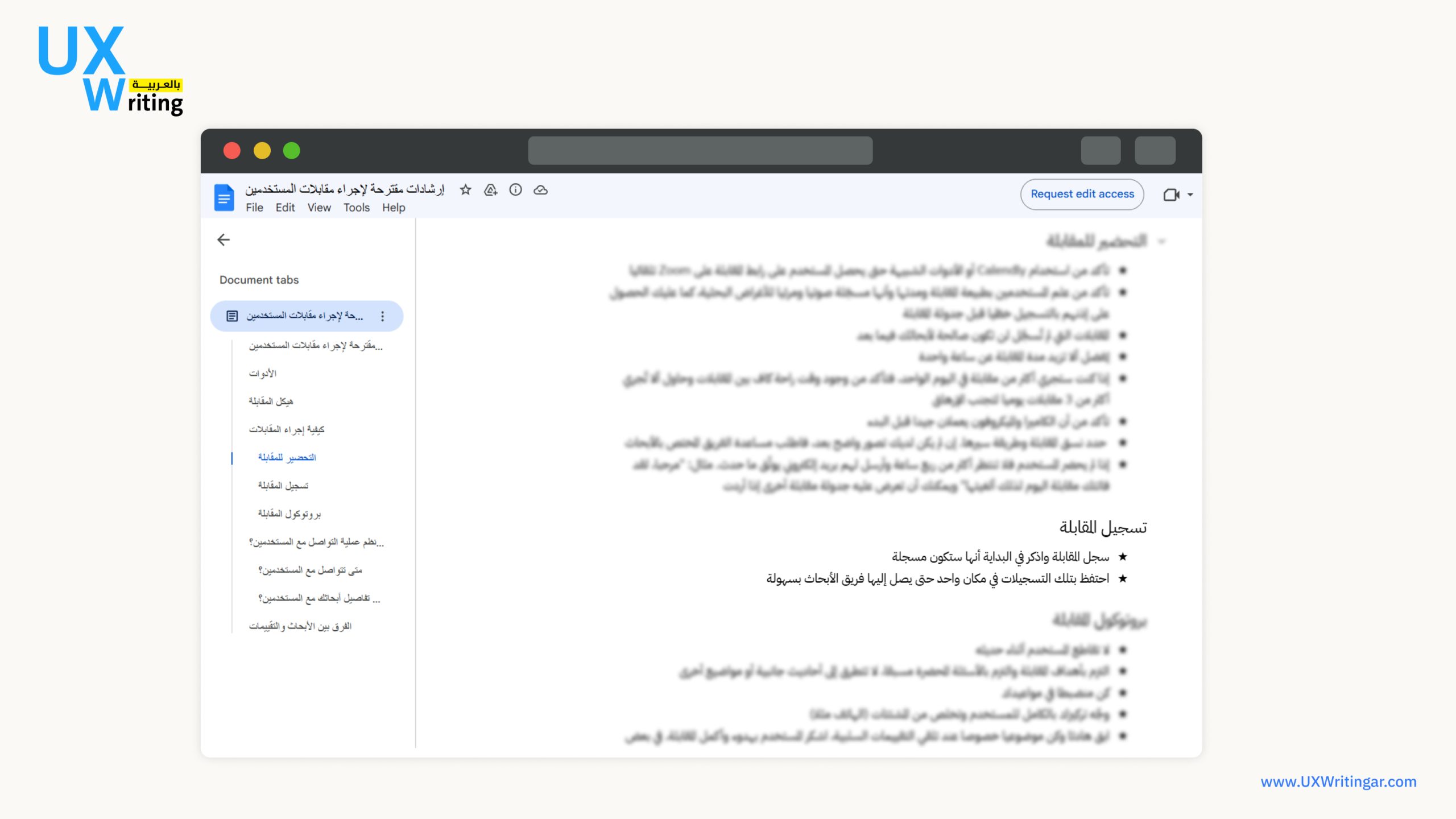Open the Tools menu

pos(356,208)
